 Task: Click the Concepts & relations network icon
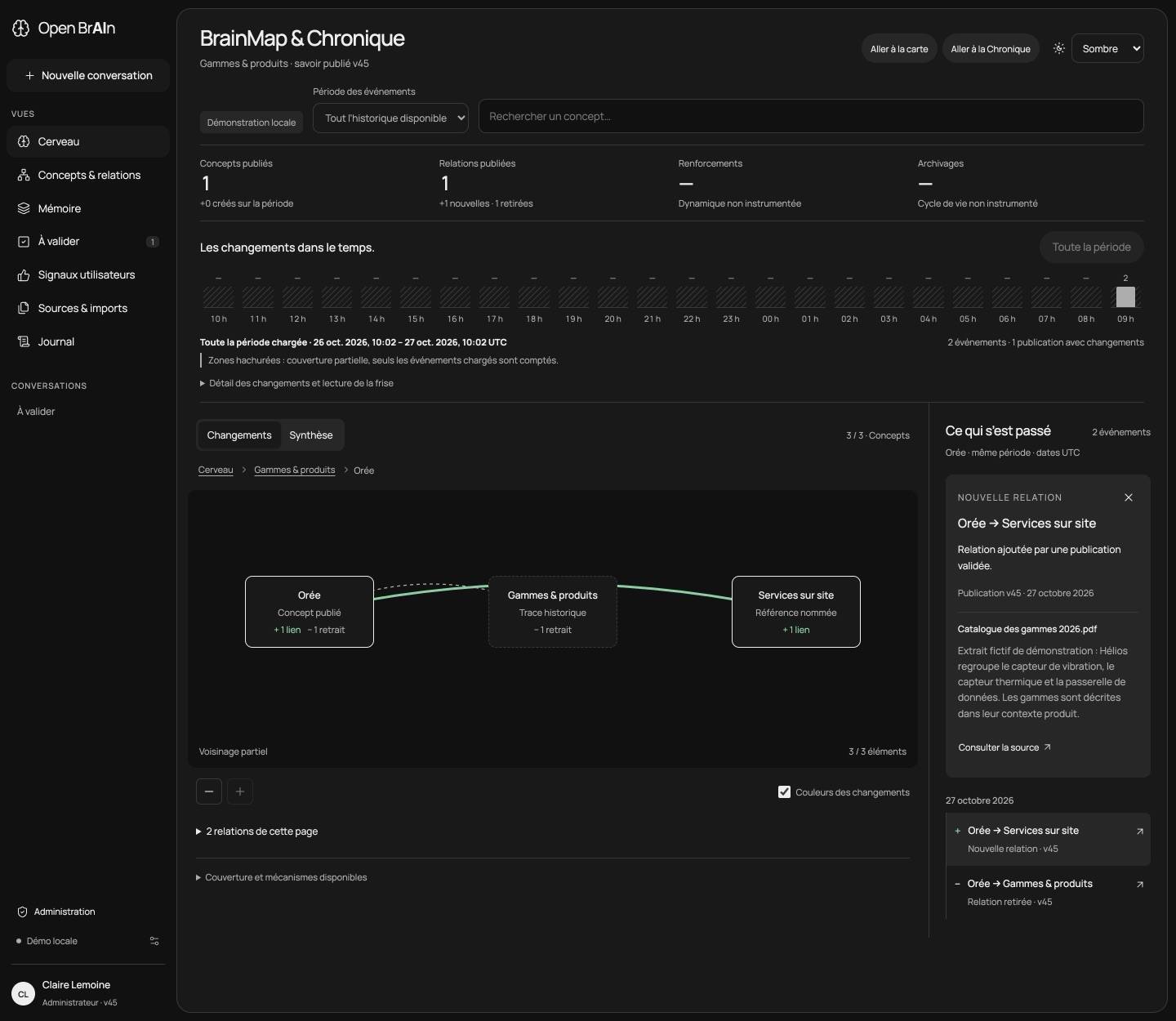tap(24, 175)
